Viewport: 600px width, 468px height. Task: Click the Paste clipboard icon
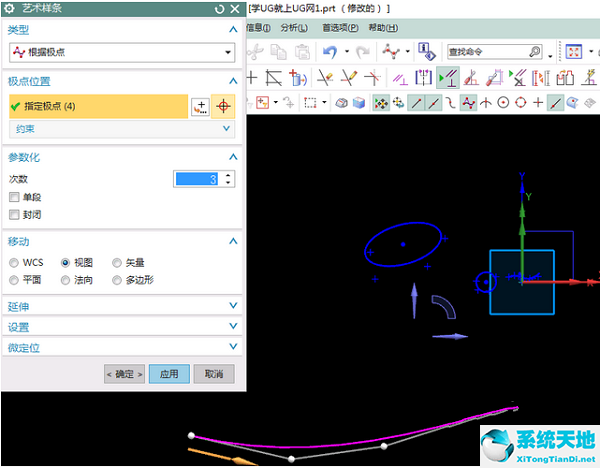coord(302,52)
